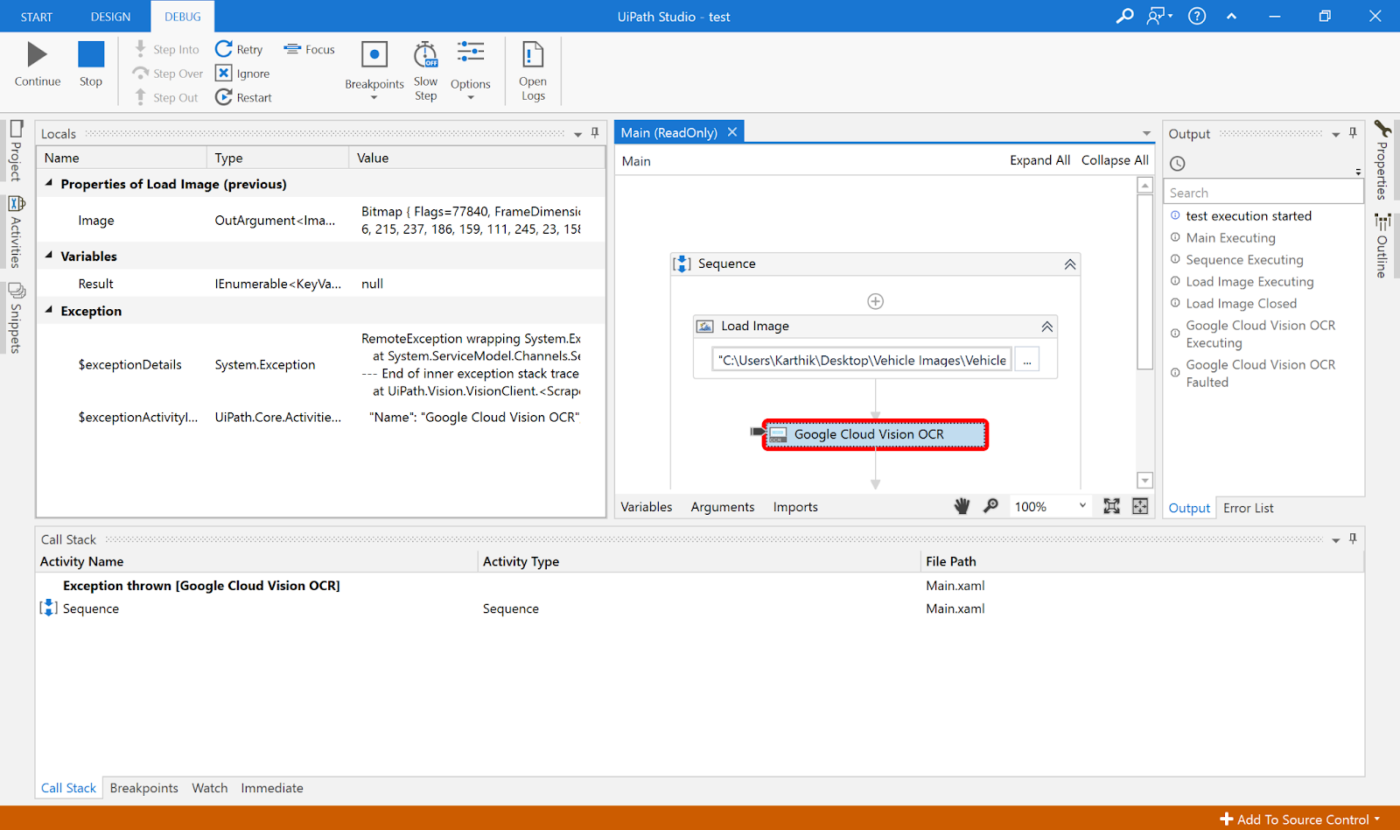Switch to the DESIGN ribbon tab

click(110, 16)
